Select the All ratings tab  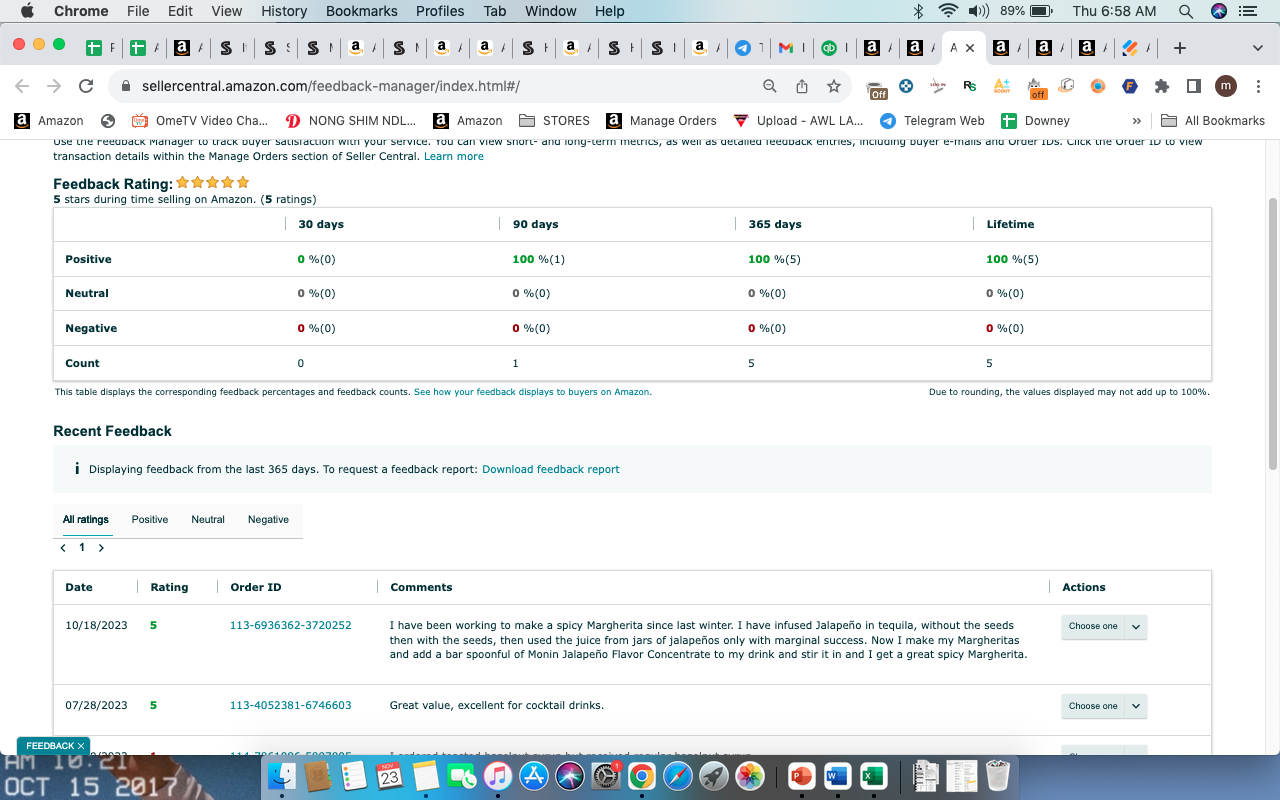point(86,520)
